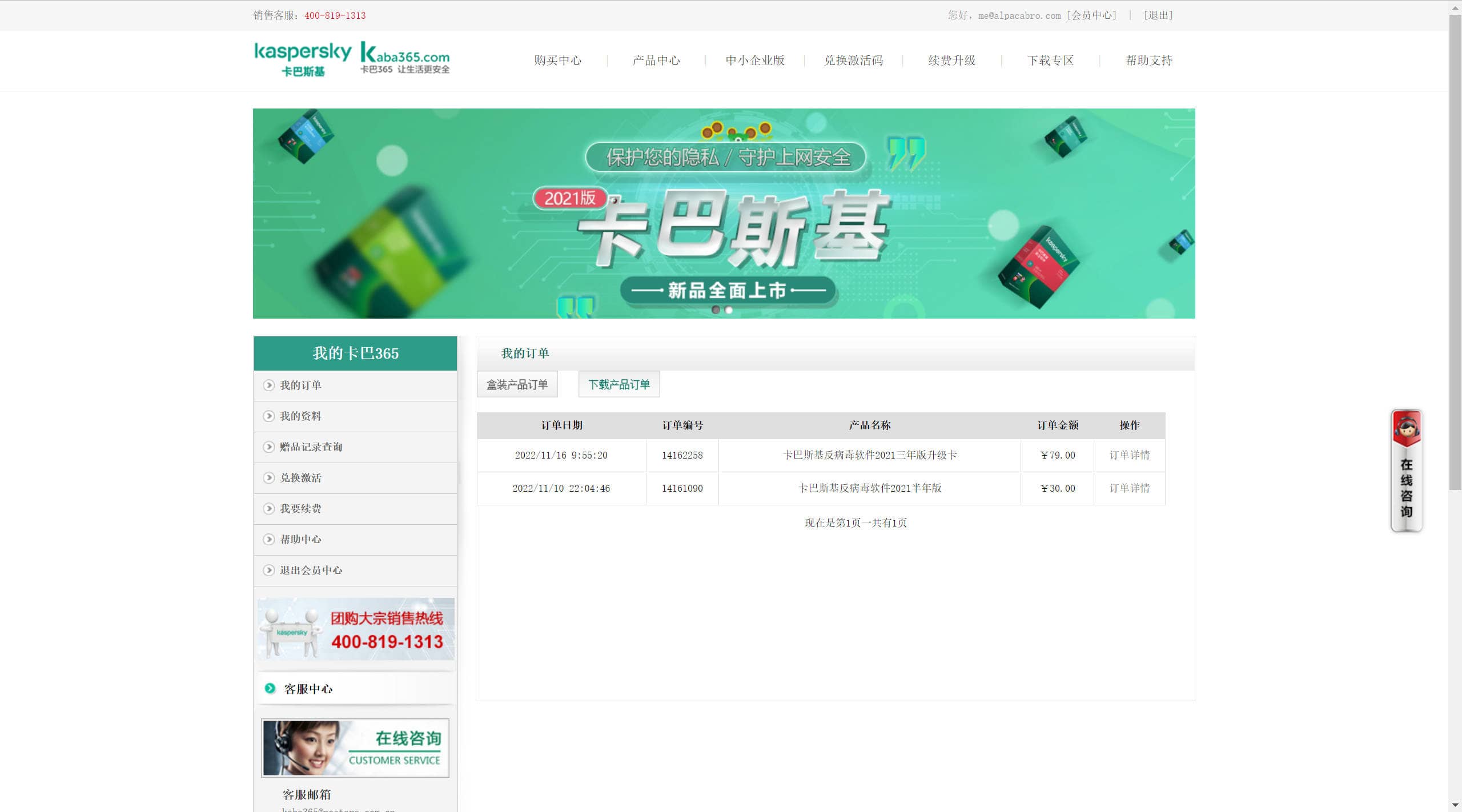Open 续费升级 navigation item

952,61
